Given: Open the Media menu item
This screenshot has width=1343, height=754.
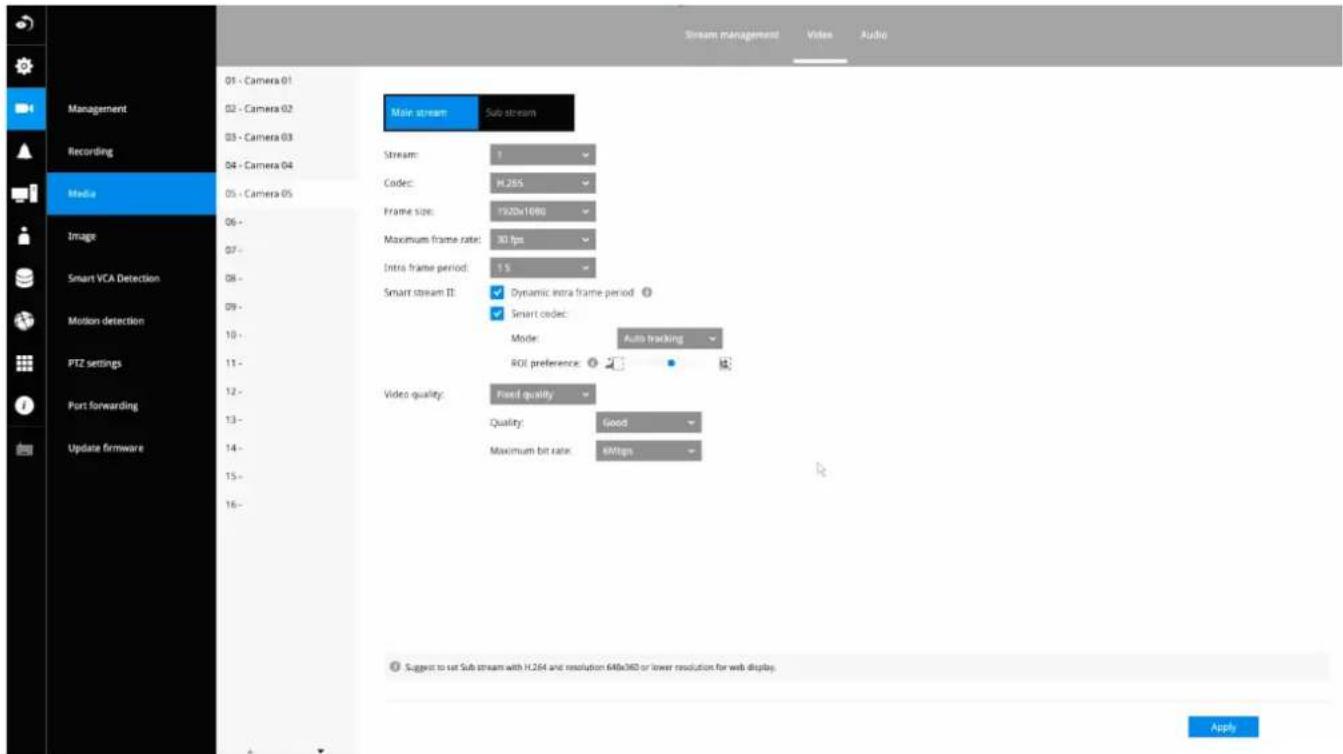Looking at the screenshot, I should pyautogui.click(x=131, y=194).
